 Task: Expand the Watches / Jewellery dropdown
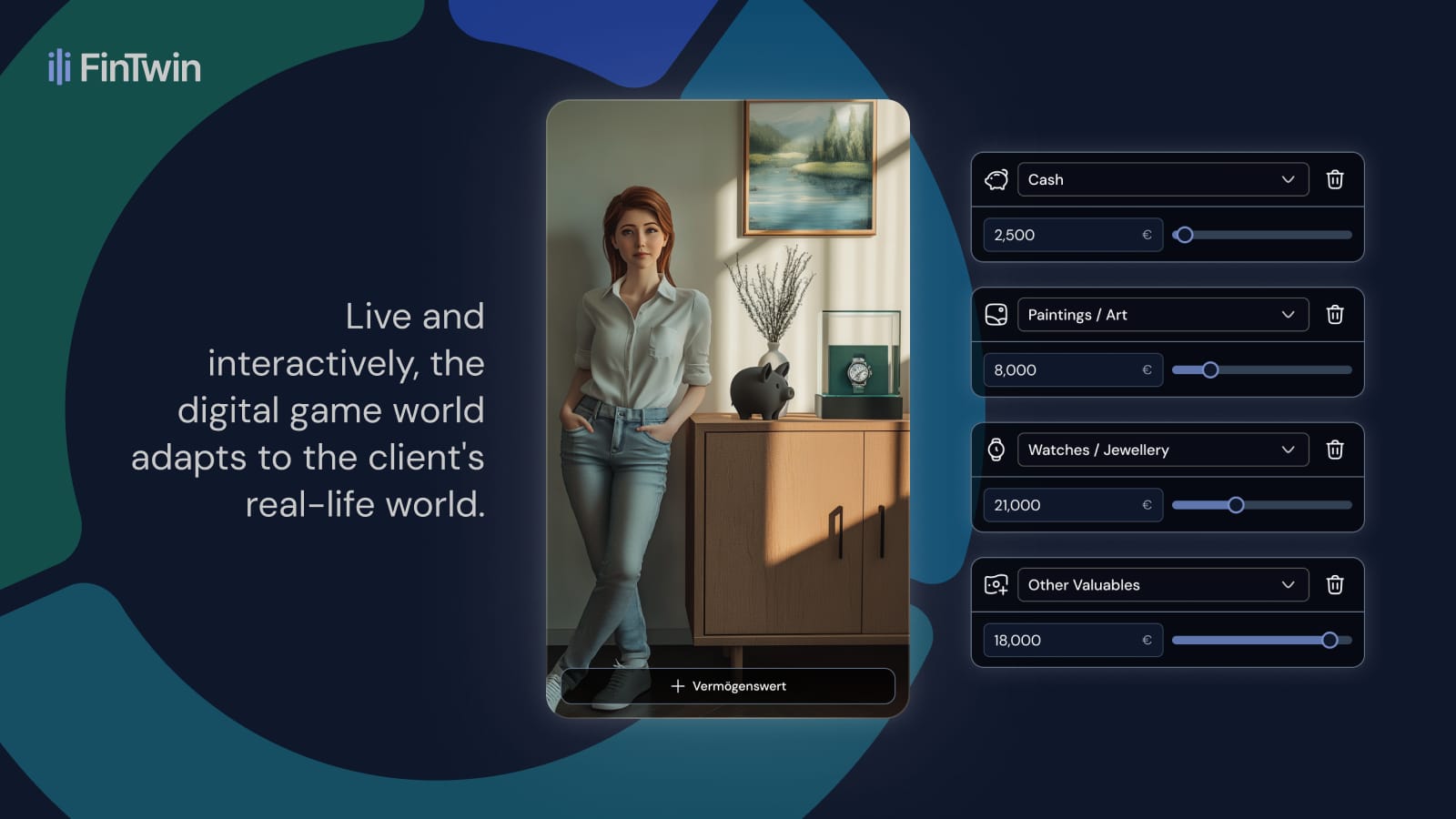point(1163,450)
